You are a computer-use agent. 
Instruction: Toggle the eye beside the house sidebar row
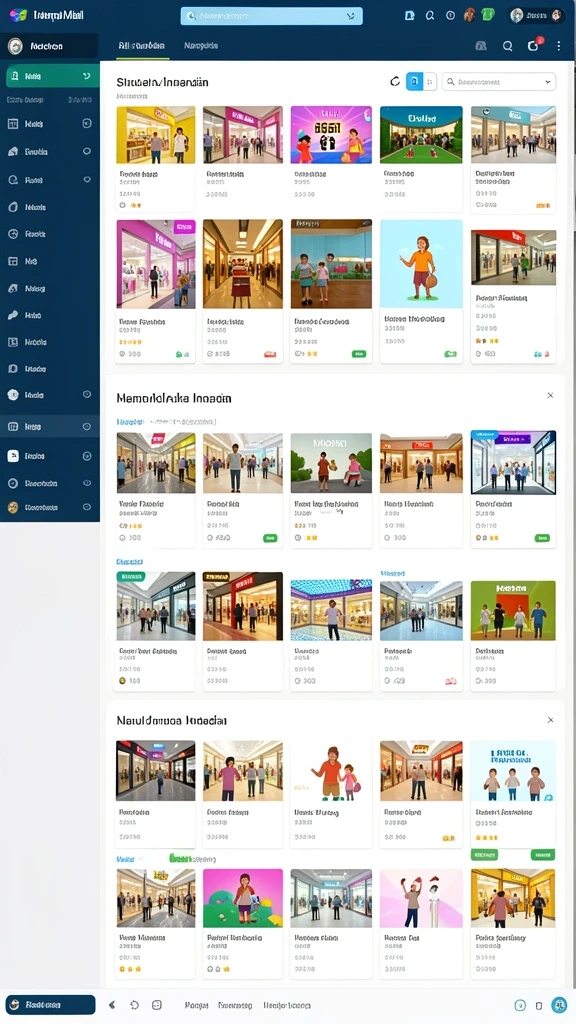point(87,152)
